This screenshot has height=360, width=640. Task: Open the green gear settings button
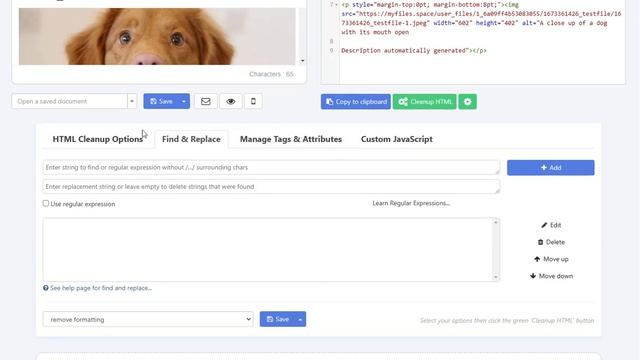click(x=467, y=102)
